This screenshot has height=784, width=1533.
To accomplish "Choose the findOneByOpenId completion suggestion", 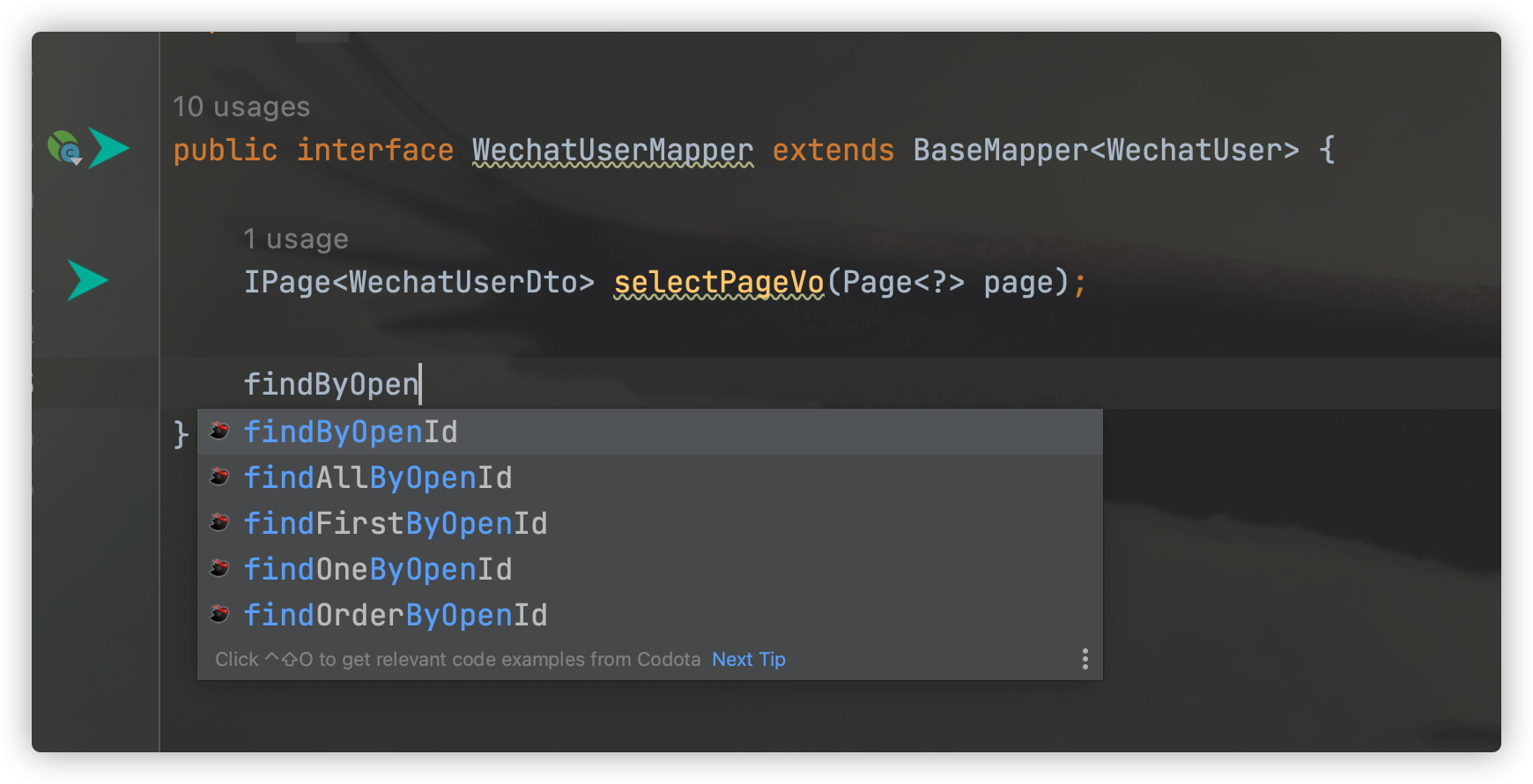I will pos(378,570).
